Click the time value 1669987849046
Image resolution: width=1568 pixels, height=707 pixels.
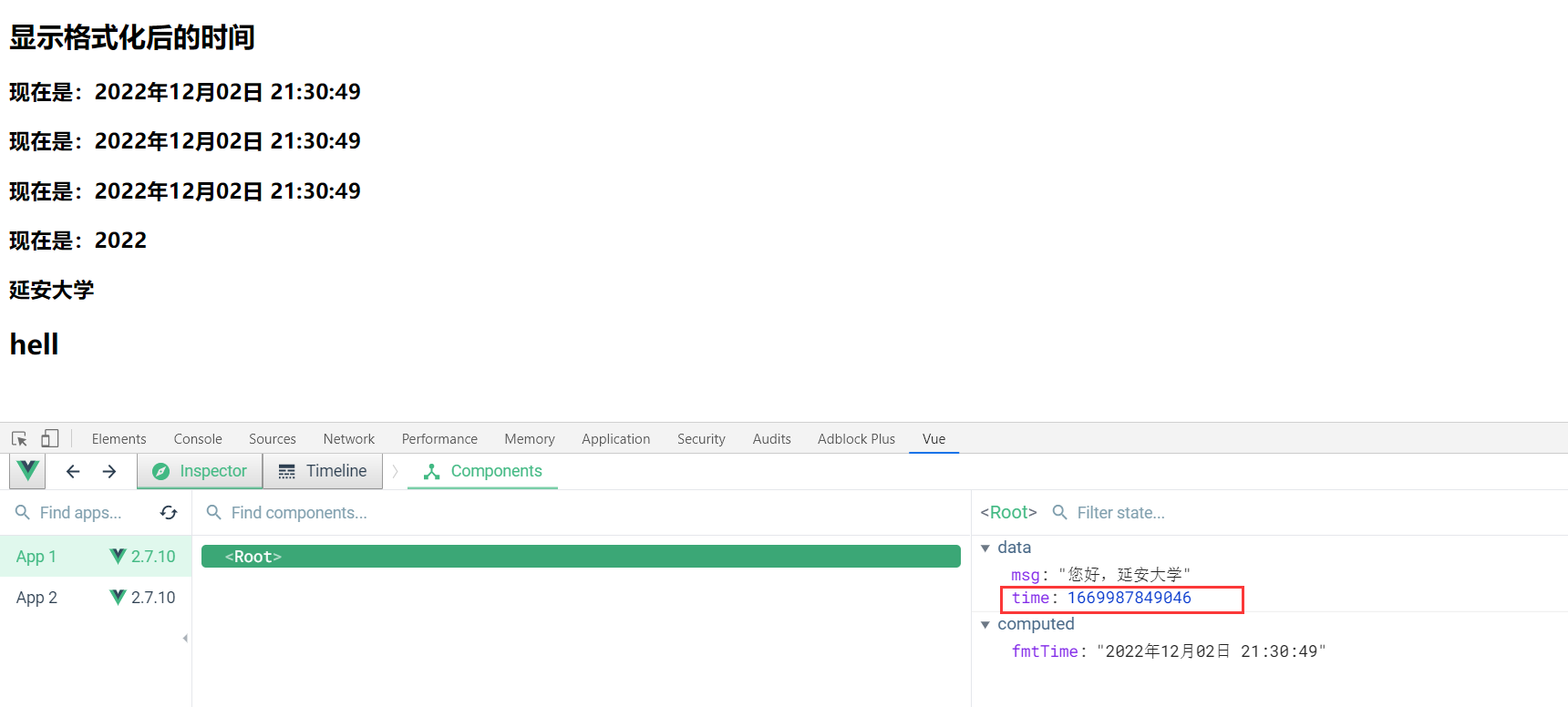1130,598
